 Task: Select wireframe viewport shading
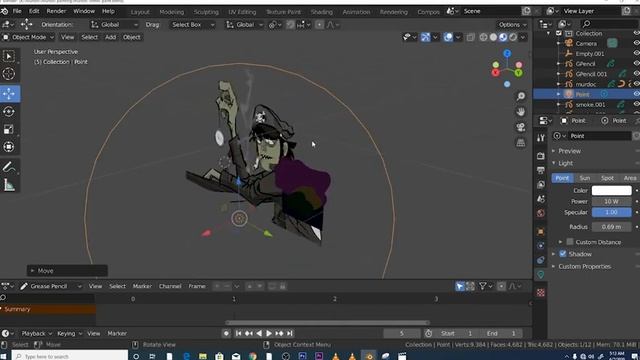point(483,37)
